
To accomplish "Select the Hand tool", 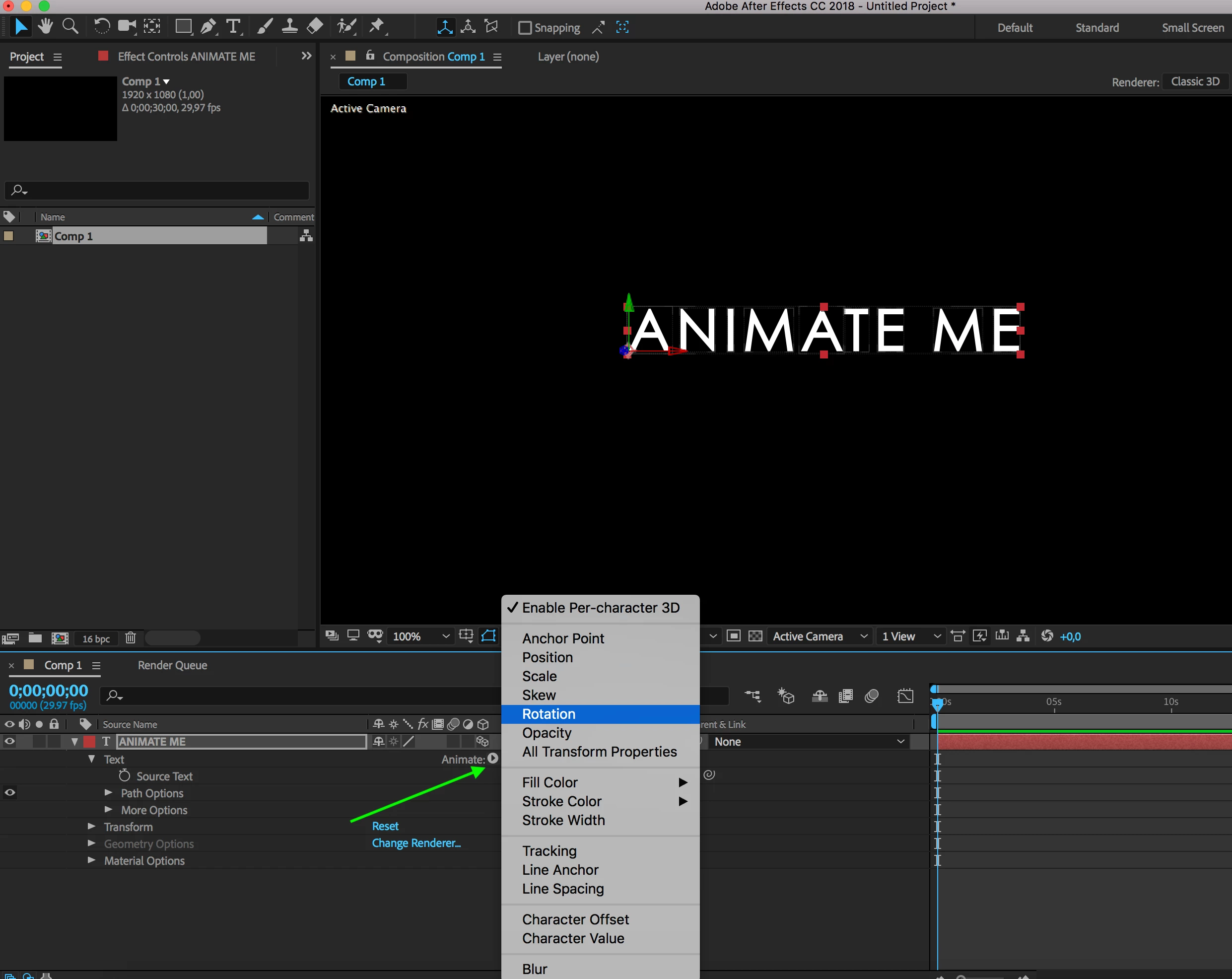I will point(45,26).
